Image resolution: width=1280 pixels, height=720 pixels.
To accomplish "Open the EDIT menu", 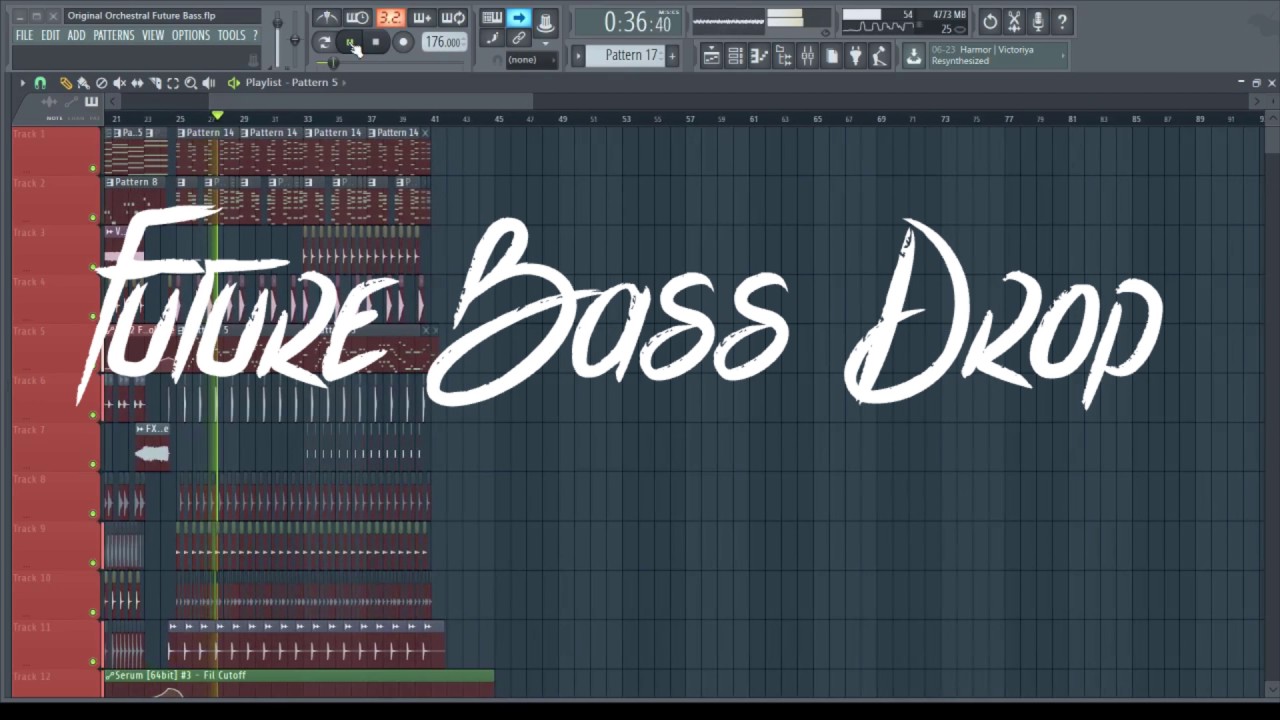I will click(50, 35).
